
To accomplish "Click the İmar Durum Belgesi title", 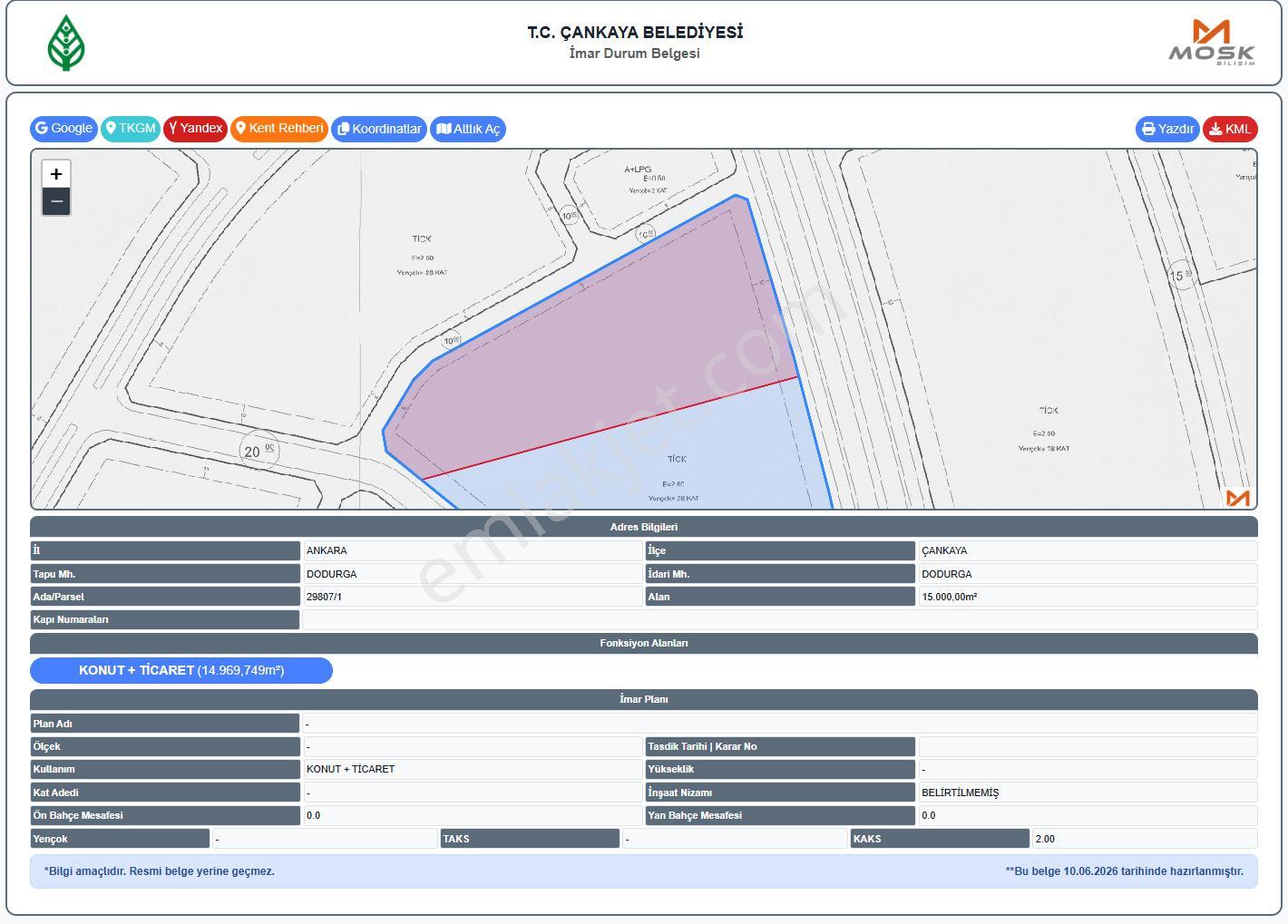I will point(634,53).
